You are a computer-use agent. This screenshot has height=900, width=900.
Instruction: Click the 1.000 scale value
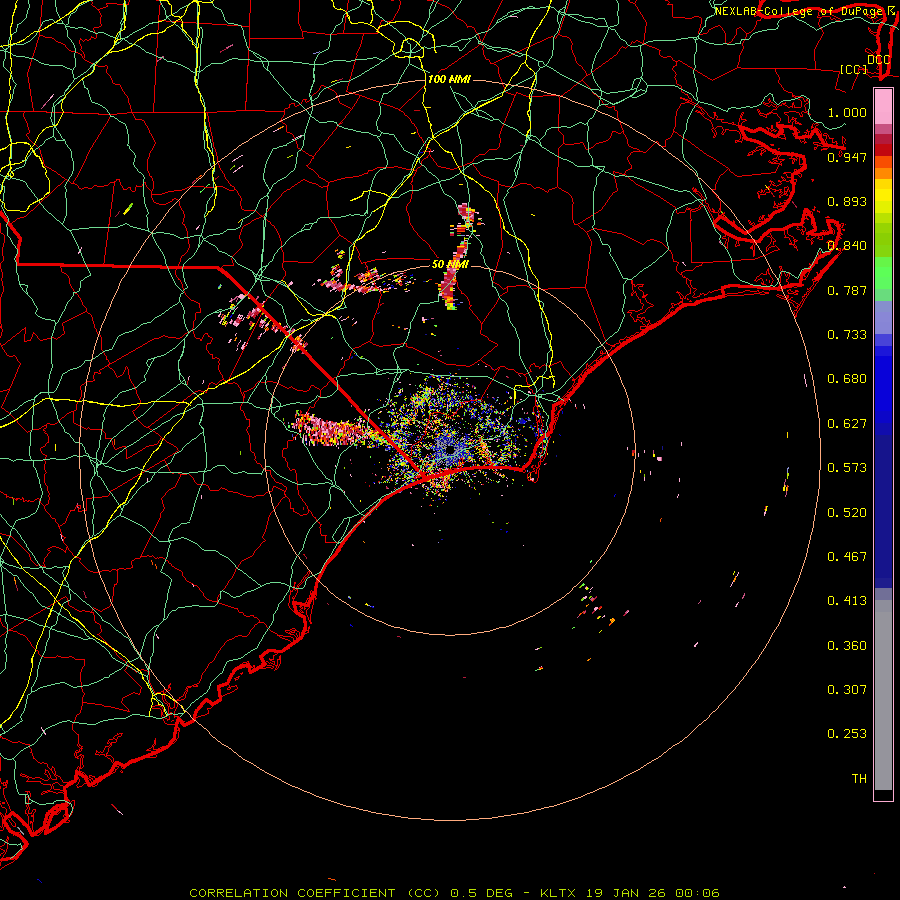pyautogui.click(x=847, y=112)
